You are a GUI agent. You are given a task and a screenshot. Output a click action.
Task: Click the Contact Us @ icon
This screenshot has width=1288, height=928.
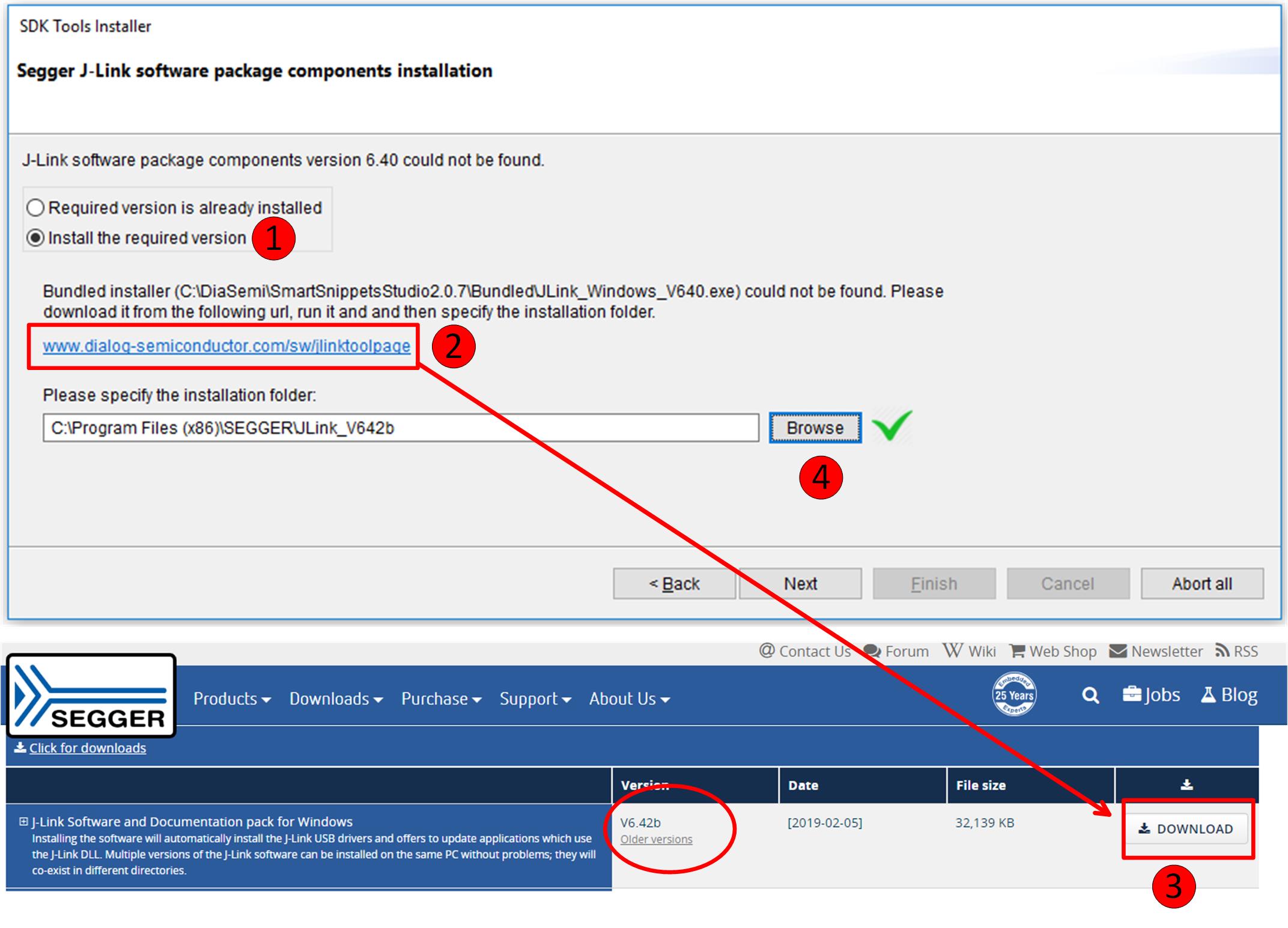coord(767,651)
